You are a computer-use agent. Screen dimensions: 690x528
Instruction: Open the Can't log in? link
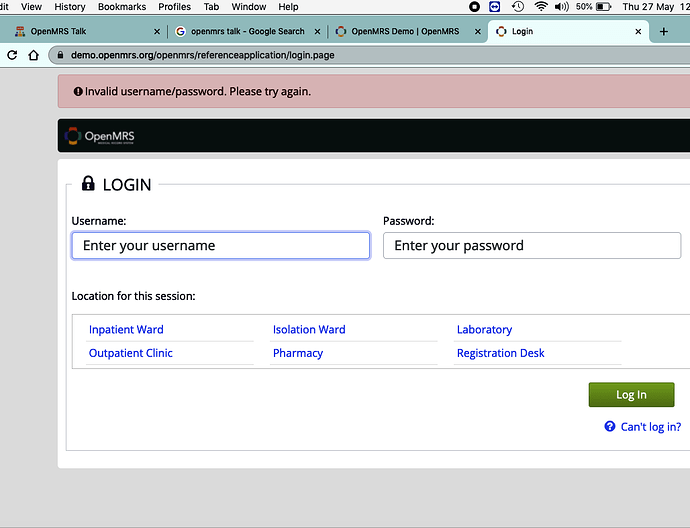point(650,427)
